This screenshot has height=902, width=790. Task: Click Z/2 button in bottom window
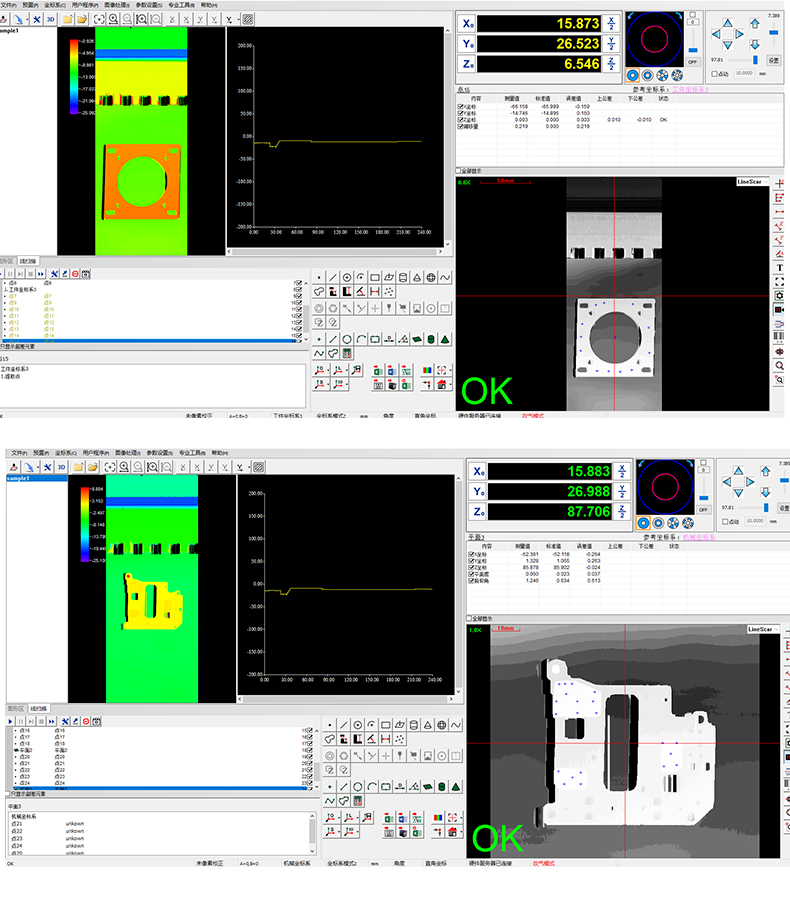point(622,511)
